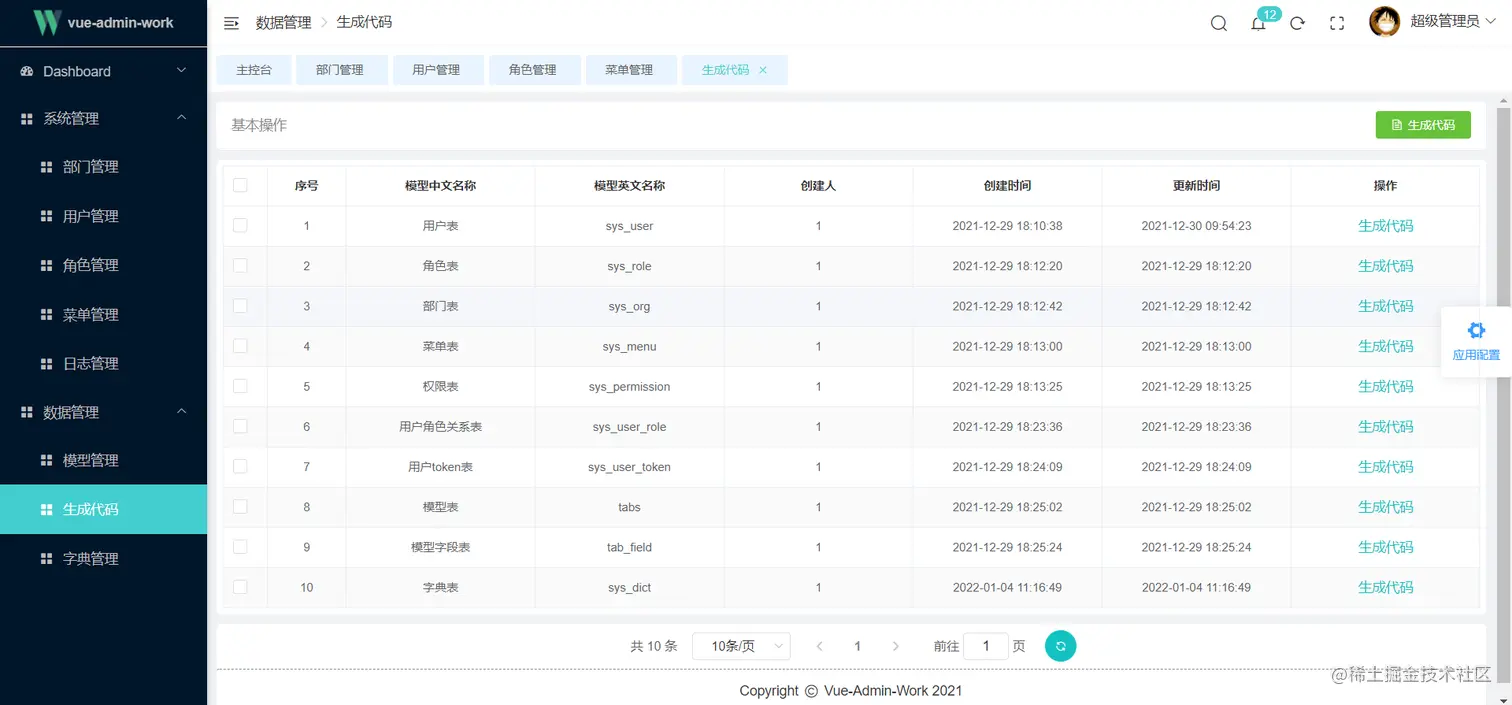The height and width of the screenshot is (705, 1512).
Task: Open the 10条/页 page size dropdown
Action: pos(741,646)
